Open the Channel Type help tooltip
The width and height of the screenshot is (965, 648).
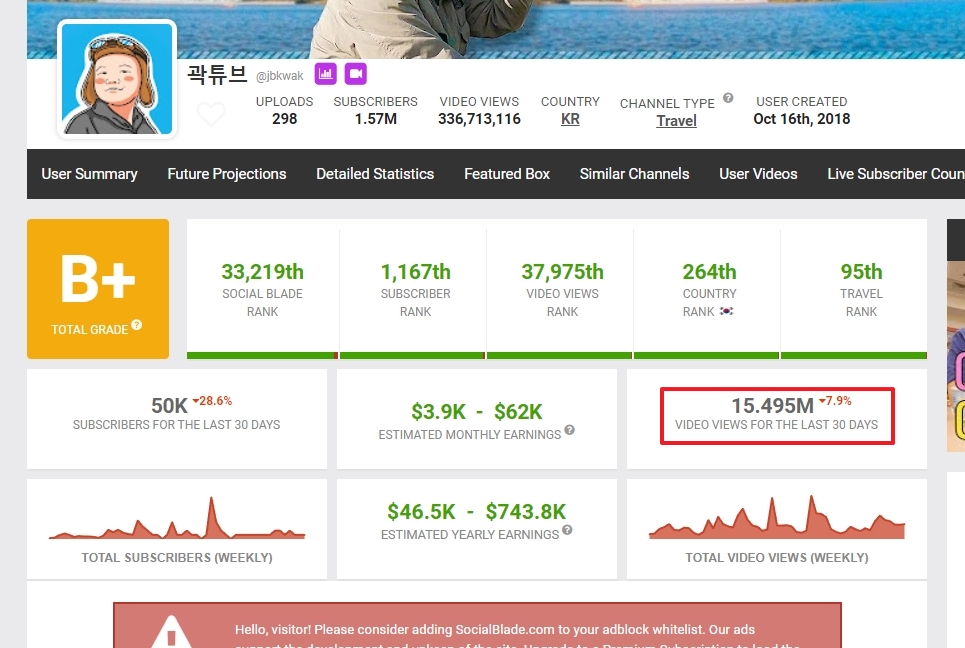[727, 97]
